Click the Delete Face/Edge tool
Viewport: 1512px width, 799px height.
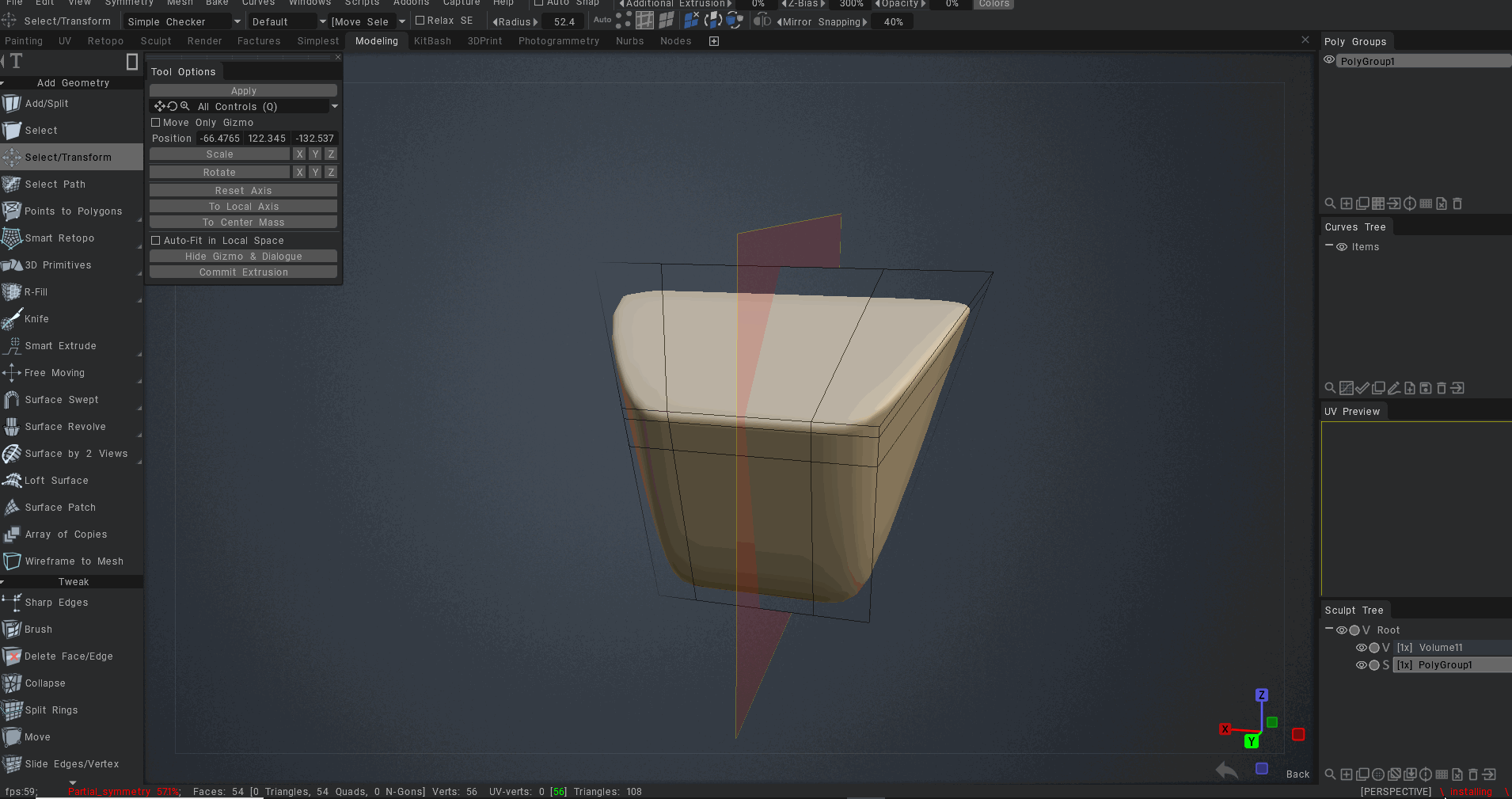68,656
